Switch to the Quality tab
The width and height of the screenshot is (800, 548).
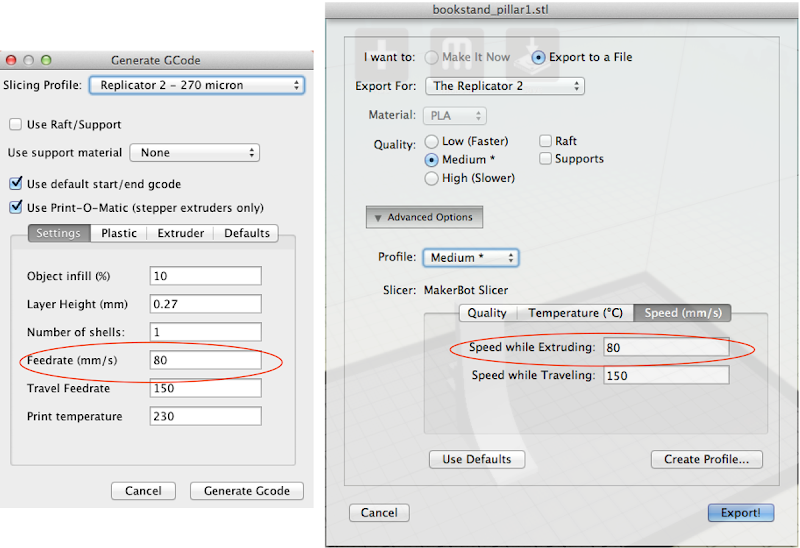pos(487,313)
